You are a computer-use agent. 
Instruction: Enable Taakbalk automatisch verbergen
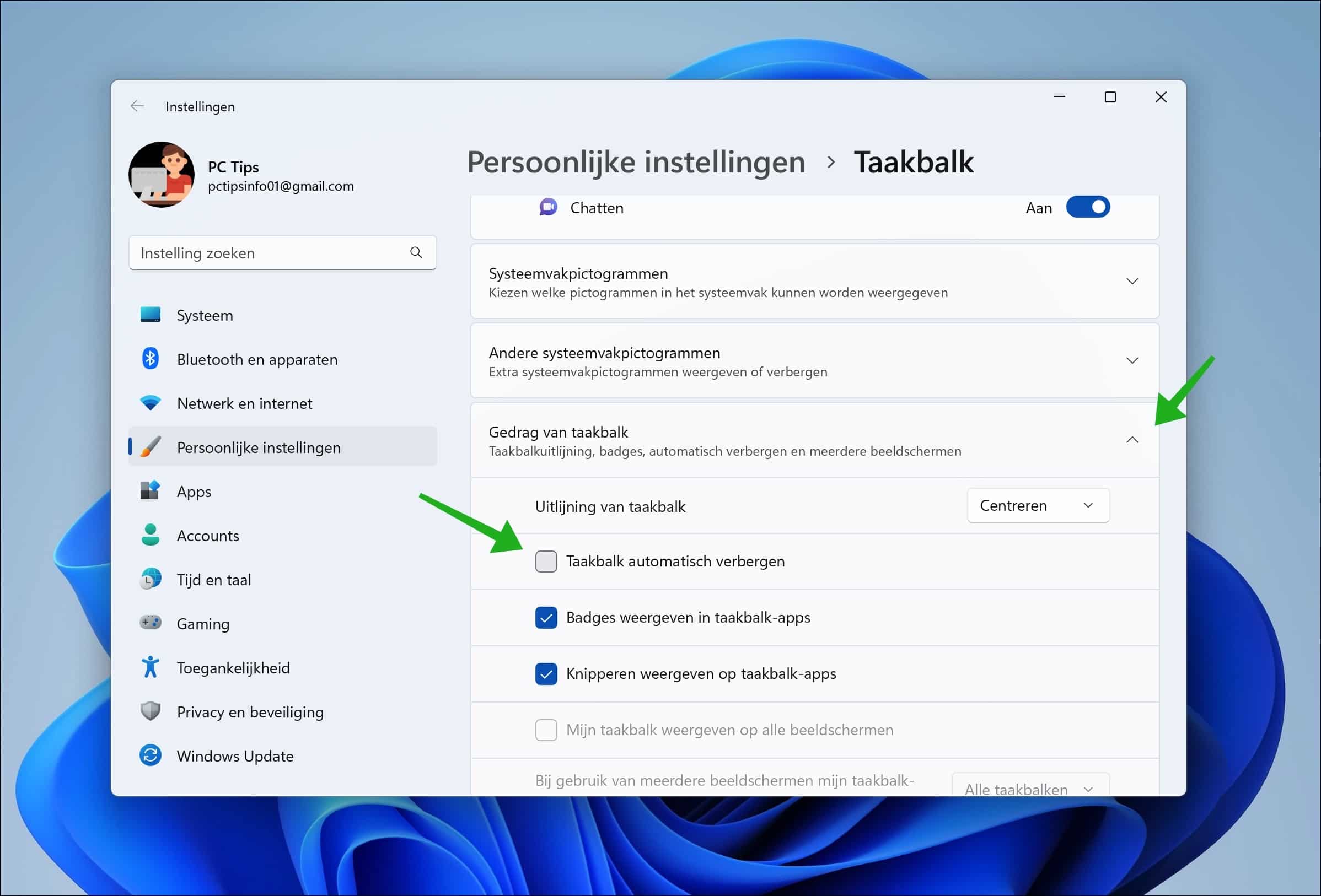tap(546, 561)
